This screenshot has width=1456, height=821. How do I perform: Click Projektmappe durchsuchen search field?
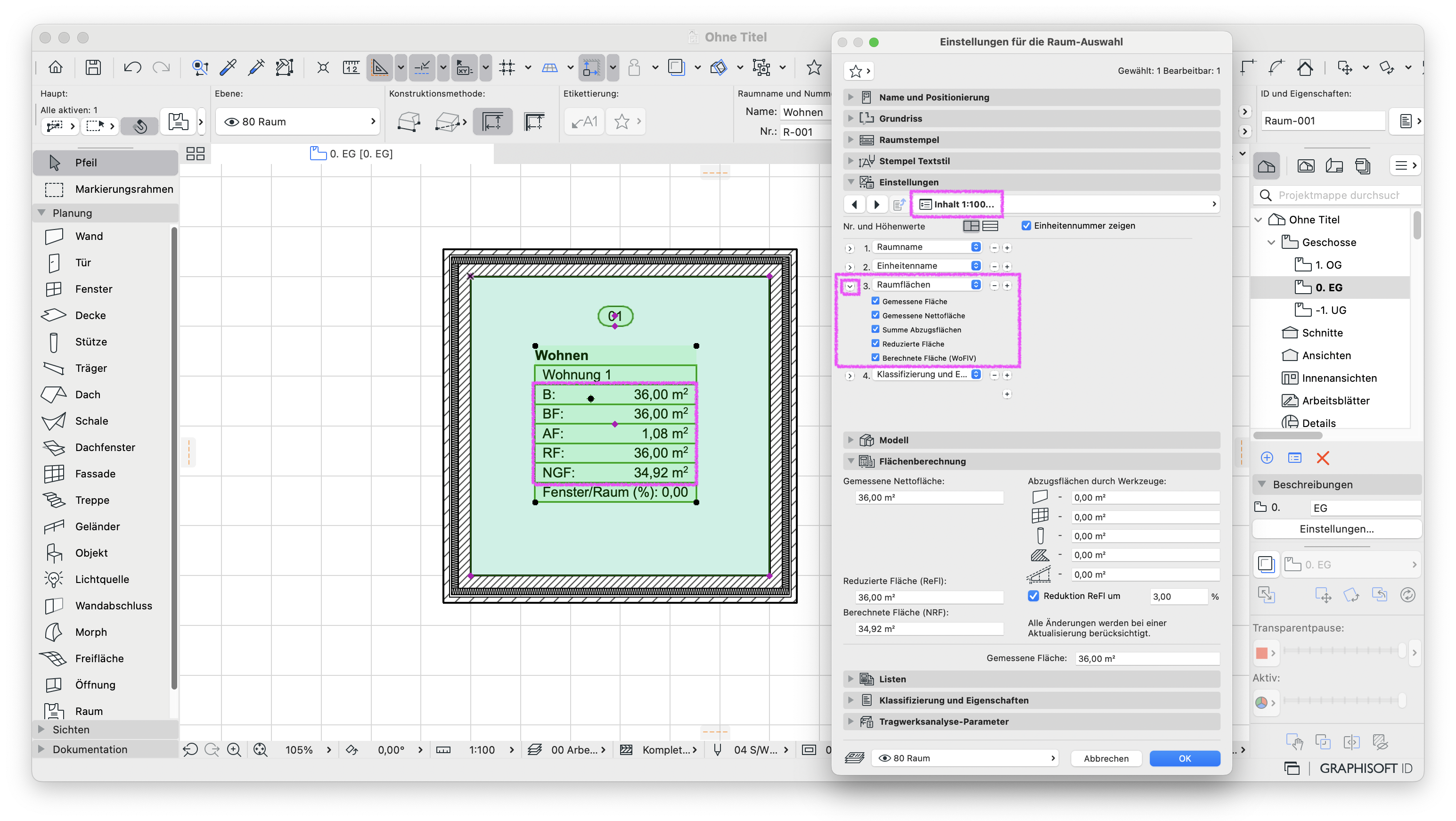pyautogui.click(x=1338, y=195)
